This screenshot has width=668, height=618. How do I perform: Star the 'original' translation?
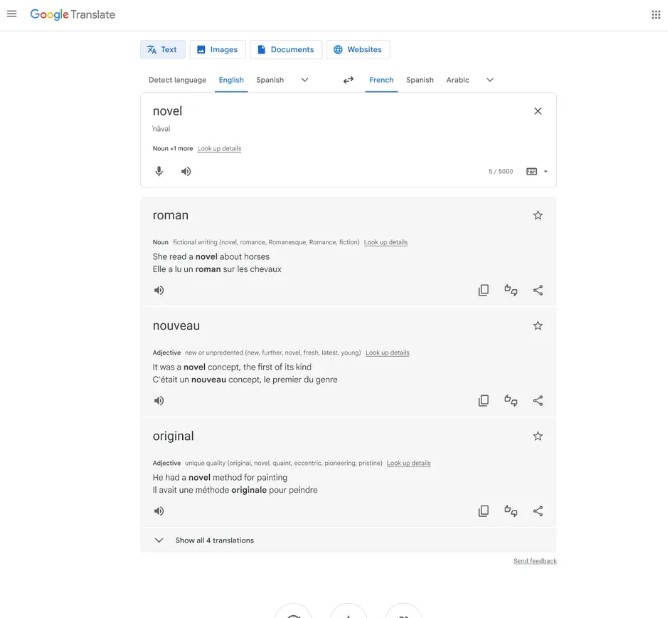pyautogui.click(x=538, y=436)
